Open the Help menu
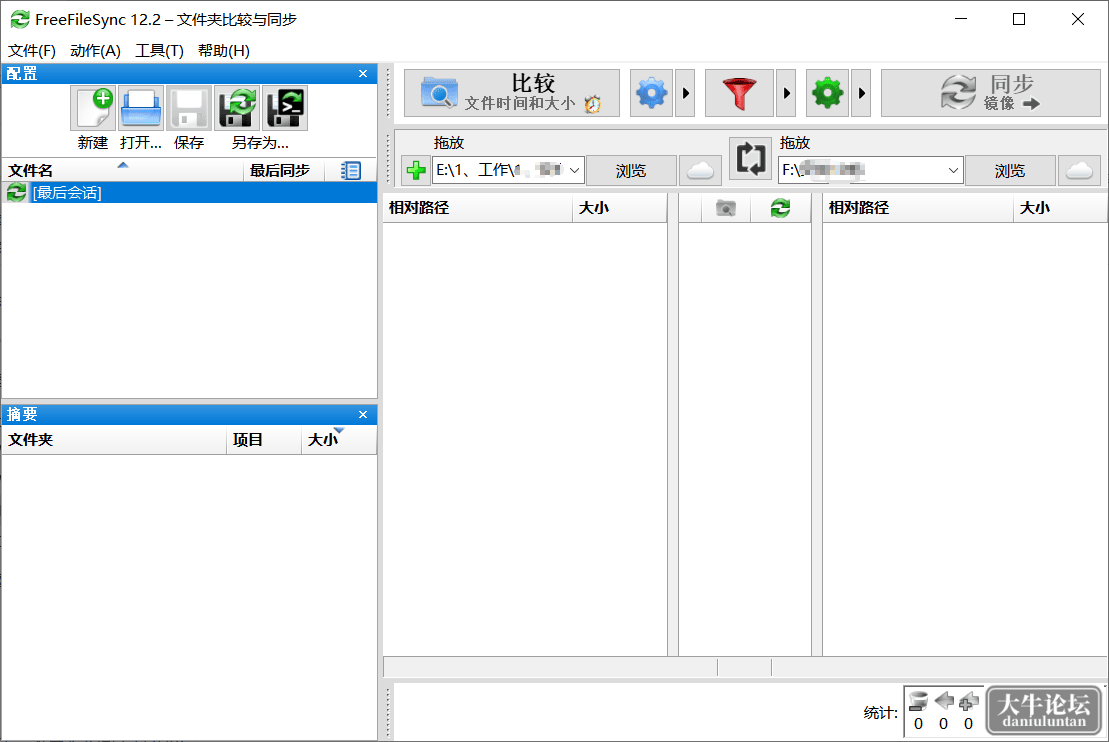Viewport: 1109px width, 742px height. 223,51
